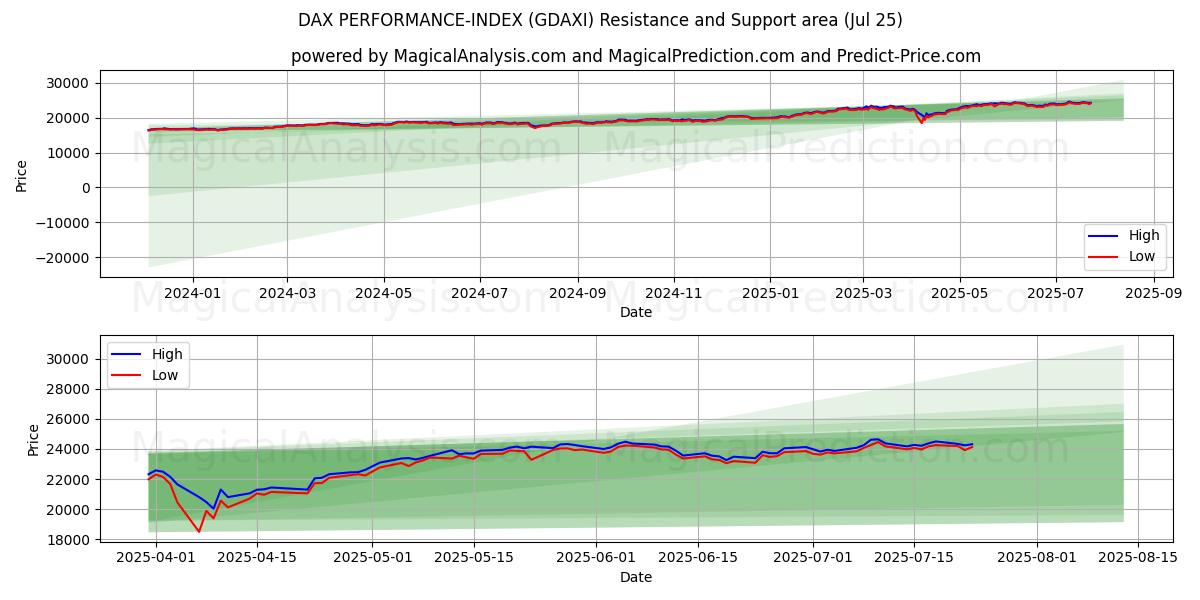This screenshot has height=600, width=1200.
Task: Select the 'Price' axis label of the upper chart
Action: tap(22, 174)
